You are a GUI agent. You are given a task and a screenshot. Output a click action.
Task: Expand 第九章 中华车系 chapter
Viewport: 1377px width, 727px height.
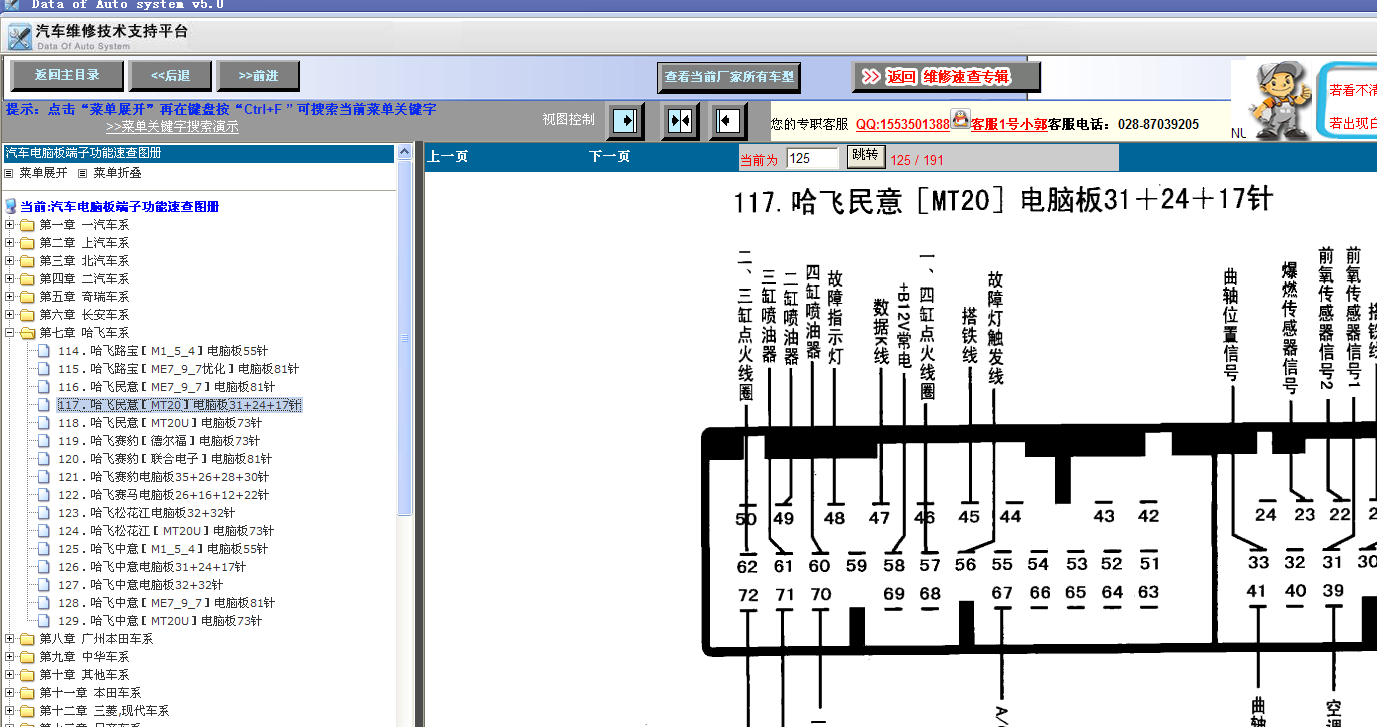click(10, 657)
